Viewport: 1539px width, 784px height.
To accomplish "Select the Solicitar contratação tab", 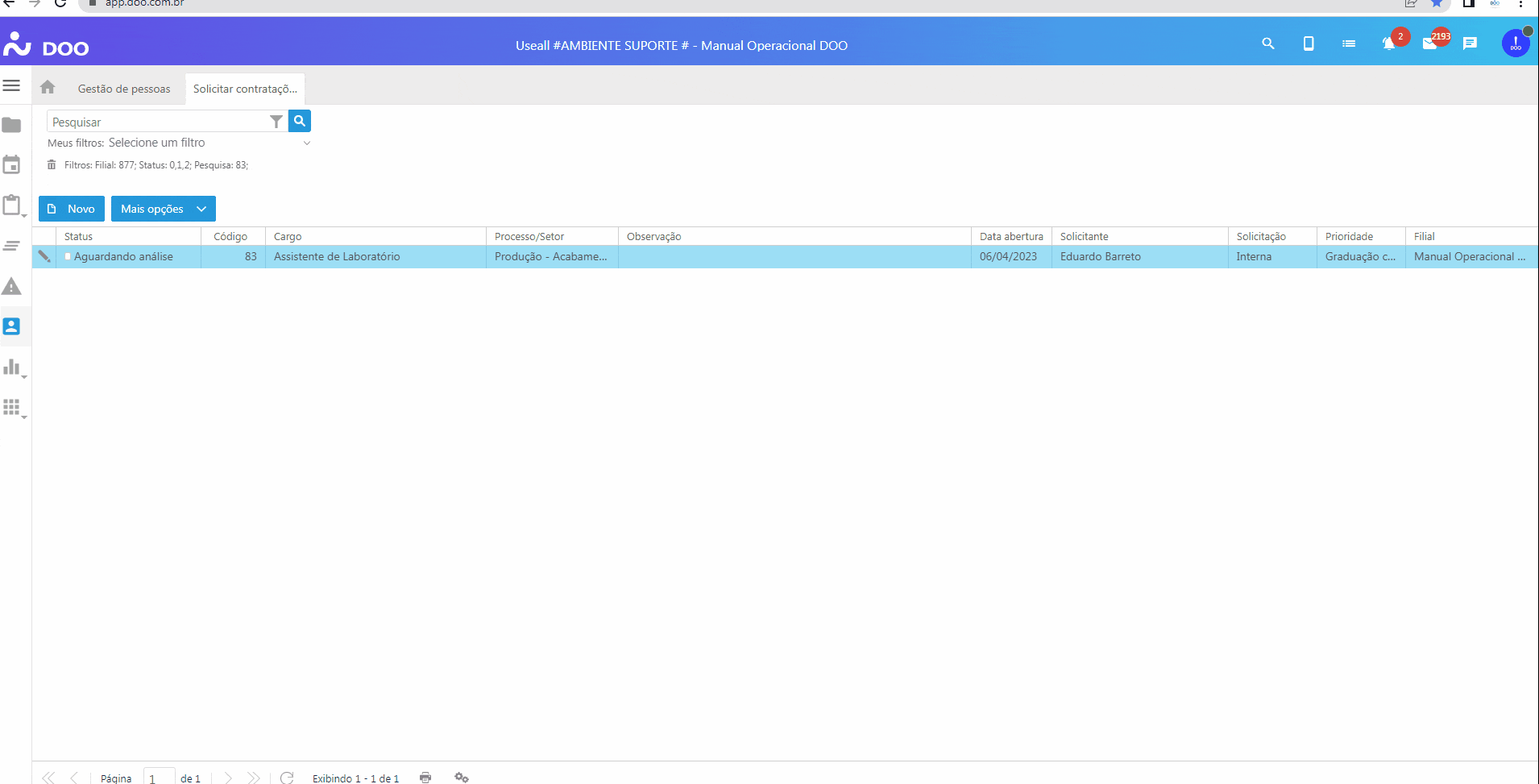I will (245, 89).
